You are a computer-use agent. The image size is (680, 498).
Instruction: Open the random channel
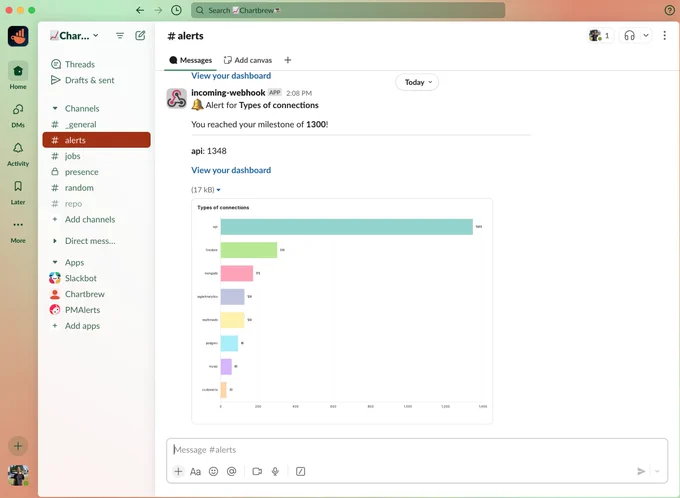click(x=96, y=188)
